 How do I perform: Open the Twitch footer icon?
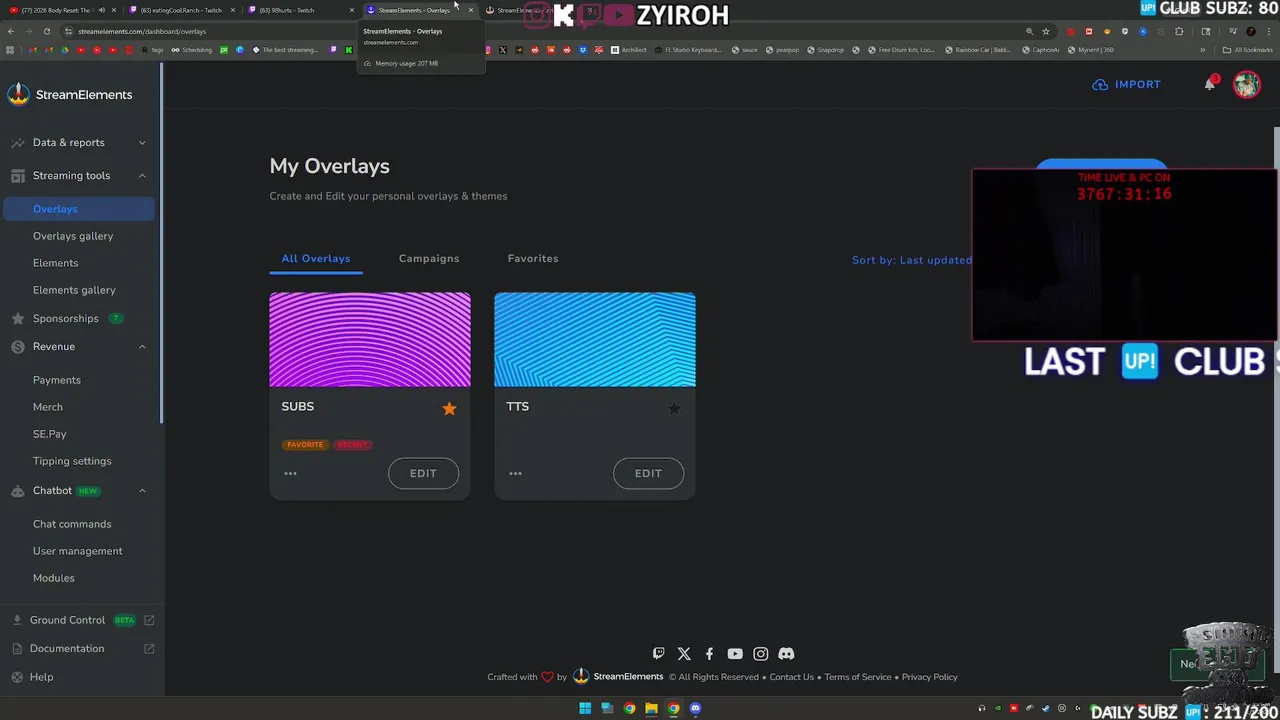(658, 654)
